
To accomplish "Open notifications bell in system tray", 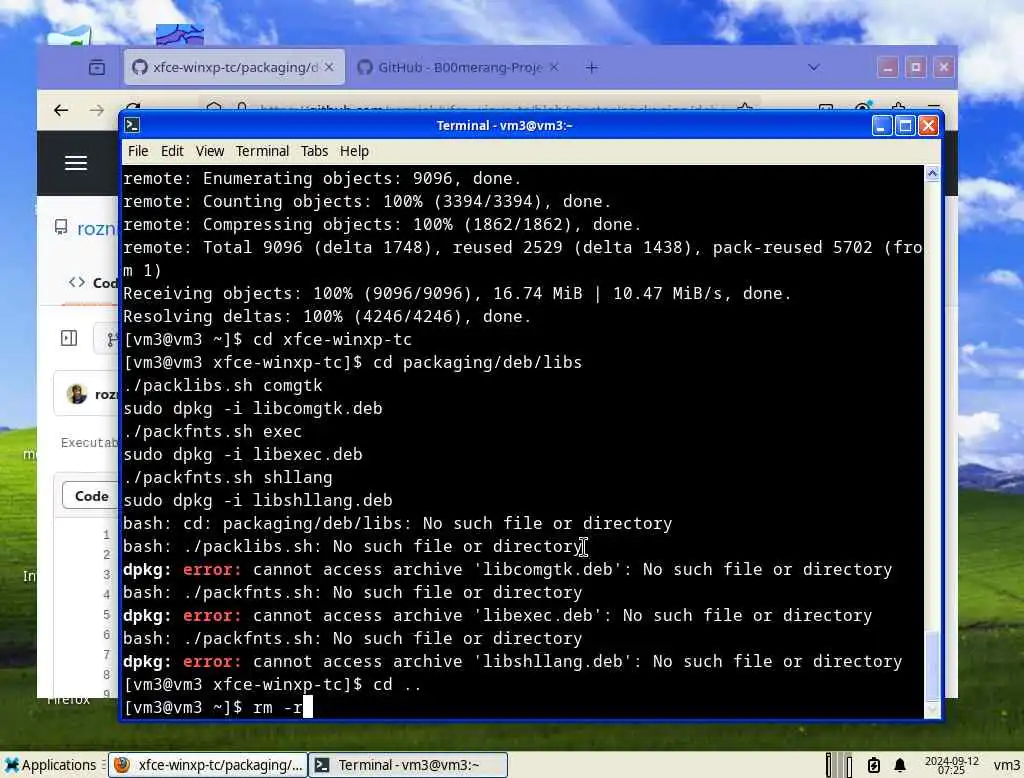I will pyautogui.click(x=900, y=765).
